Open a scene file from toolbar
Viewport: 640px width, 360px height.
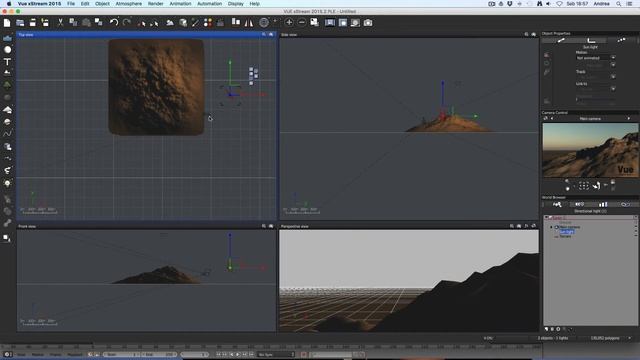click(20, 23)
